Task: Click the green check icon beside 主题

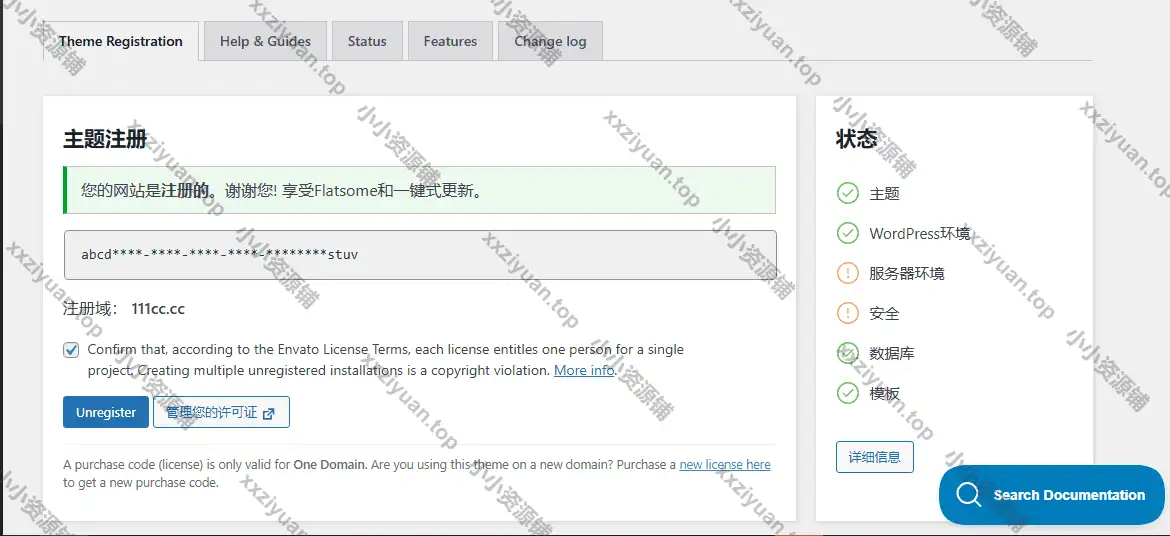Action: tap(847, 193)
